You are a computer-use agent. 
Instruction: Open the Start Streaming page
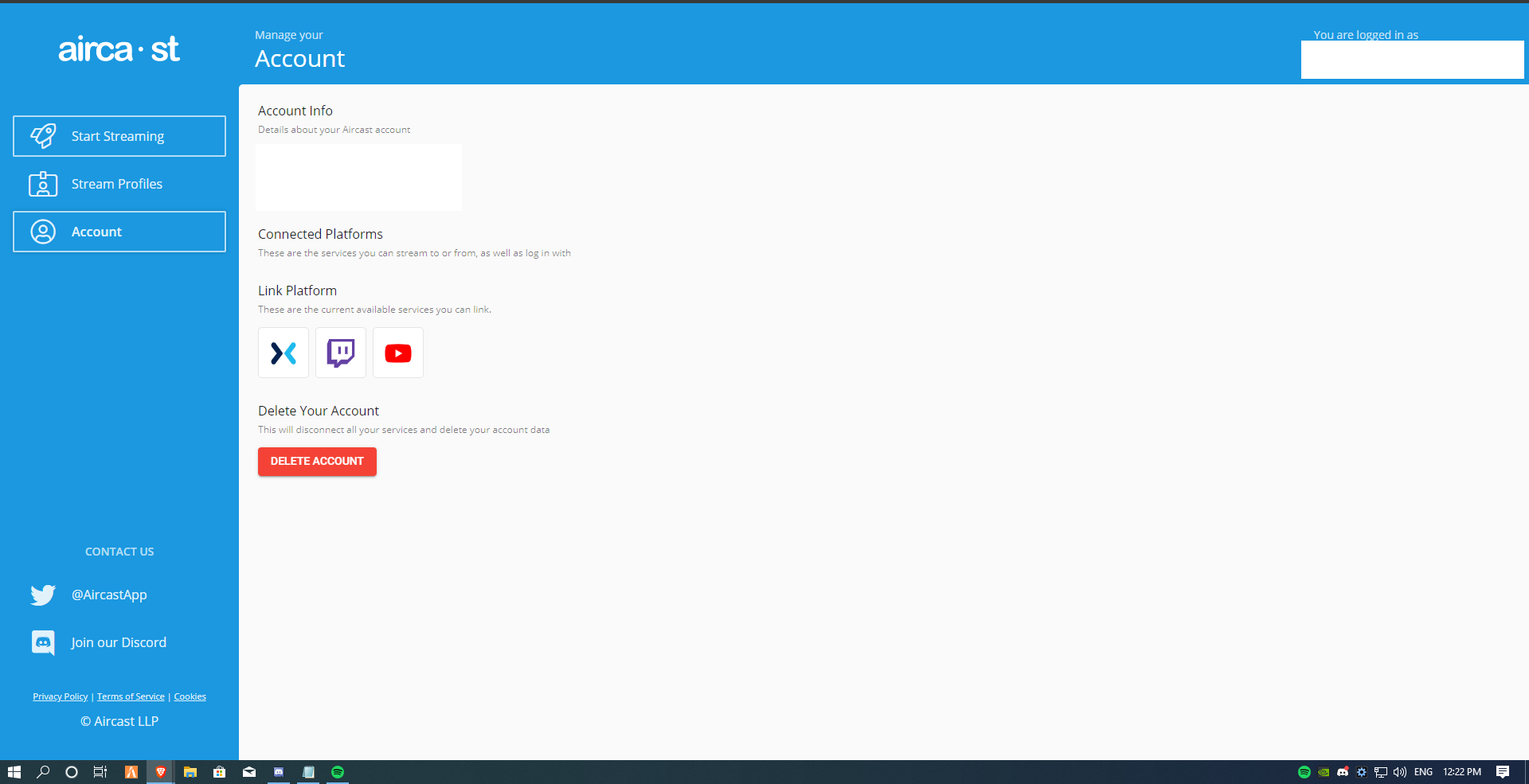pos(118,136)
